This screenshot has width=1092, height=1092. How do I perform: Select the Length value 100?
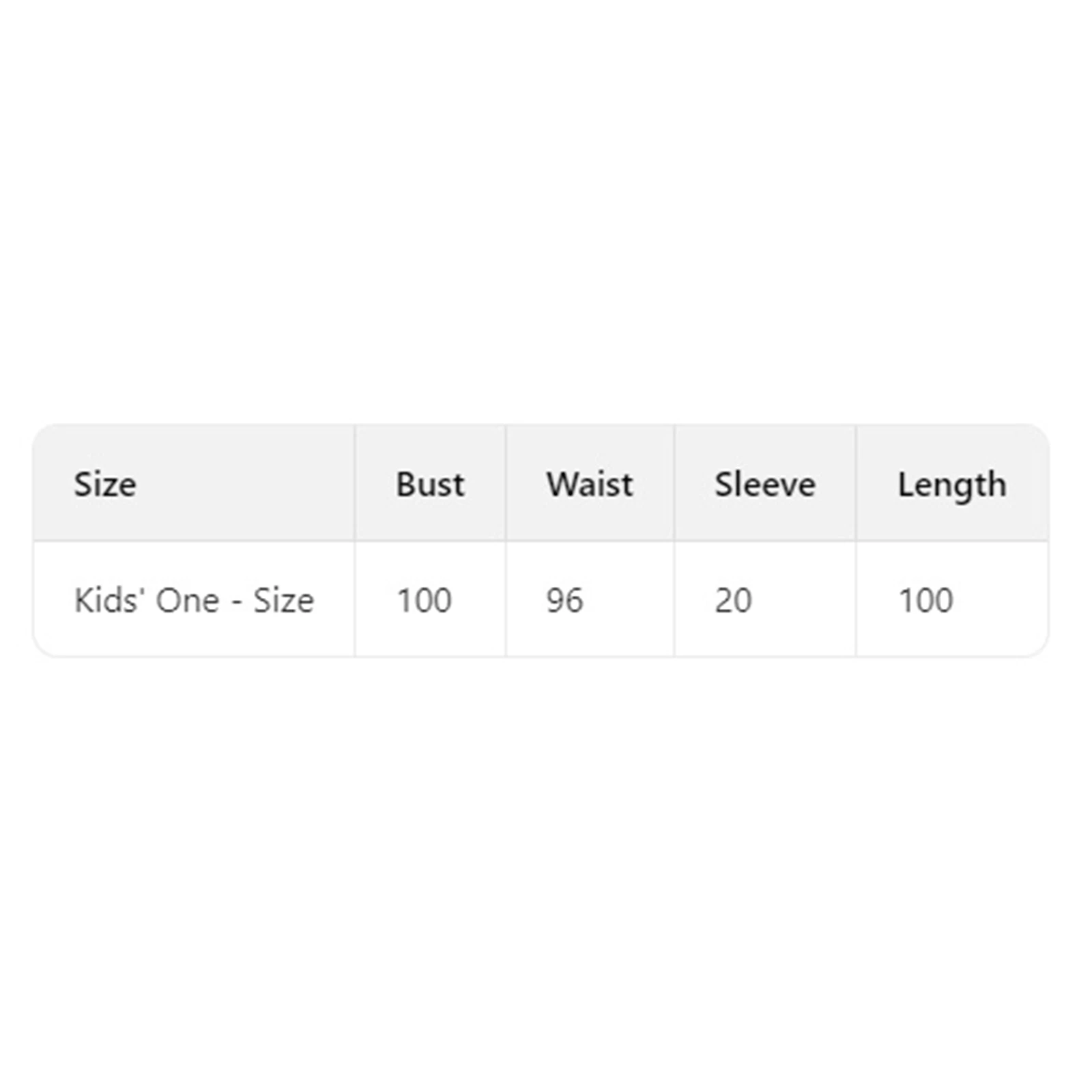tap(925, 600)
